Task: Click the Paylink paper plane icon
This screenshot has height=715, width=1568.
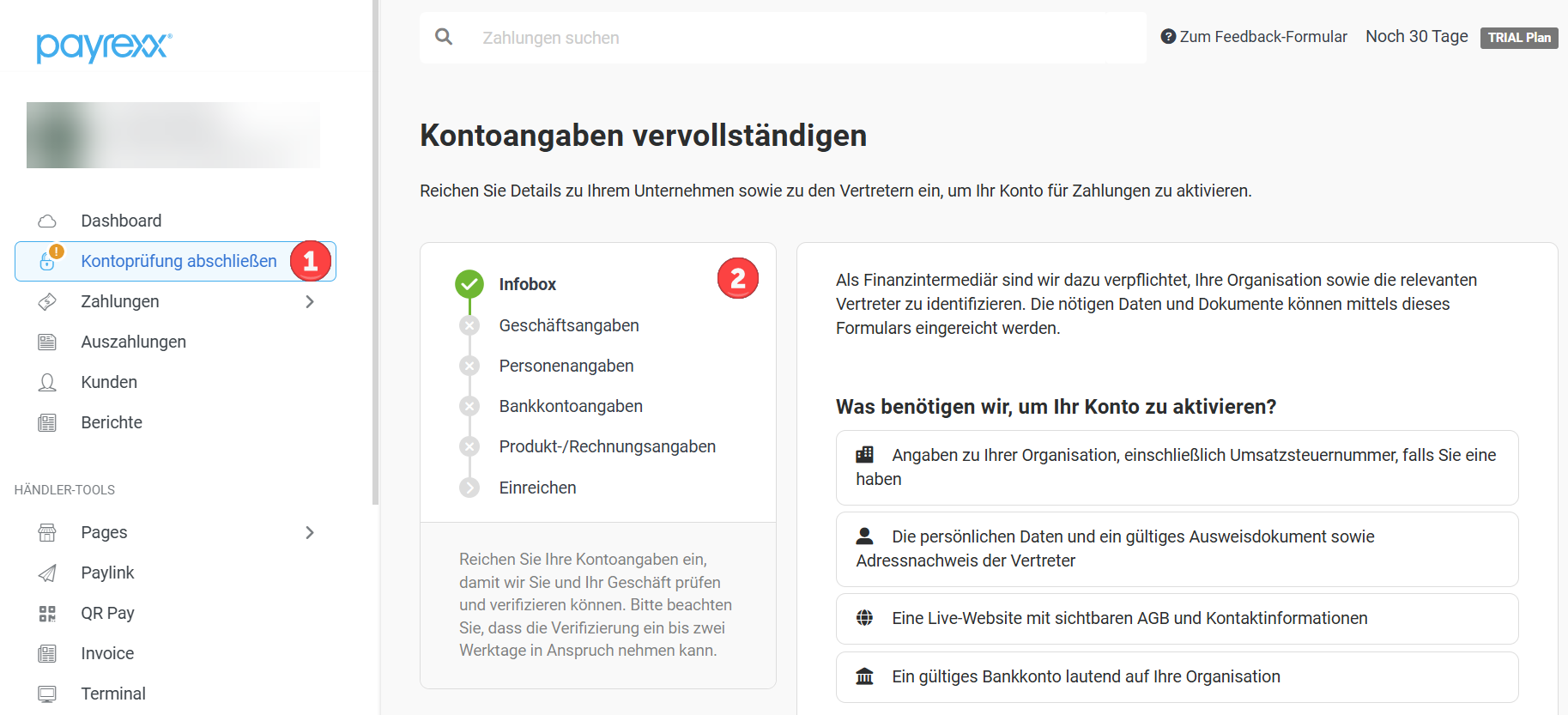Action: tap(47, 573)
